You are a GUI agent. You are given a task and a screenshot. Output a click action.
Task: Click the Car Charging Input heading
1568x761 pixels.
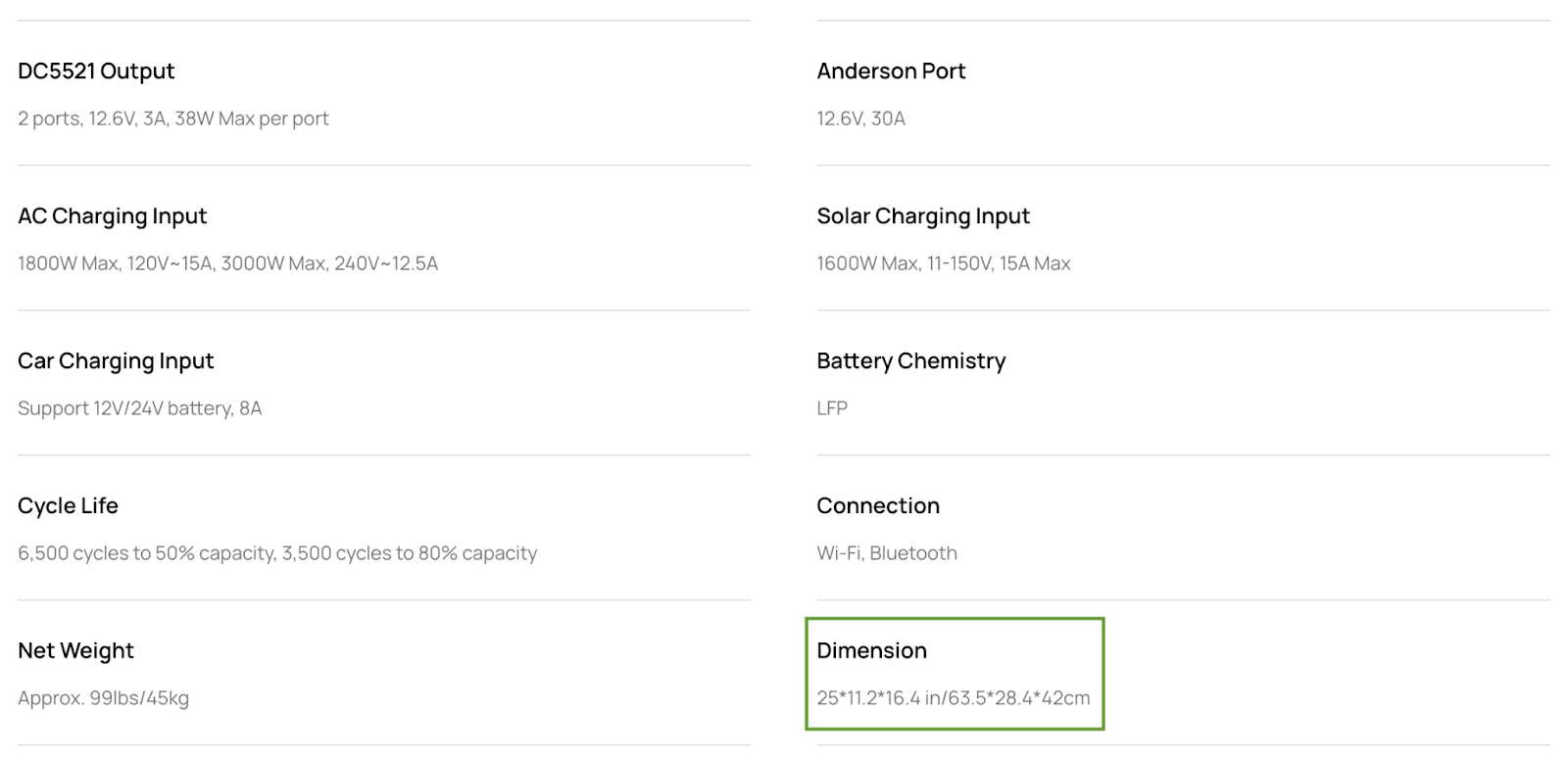pyautogui.click(x=116, y=361)
